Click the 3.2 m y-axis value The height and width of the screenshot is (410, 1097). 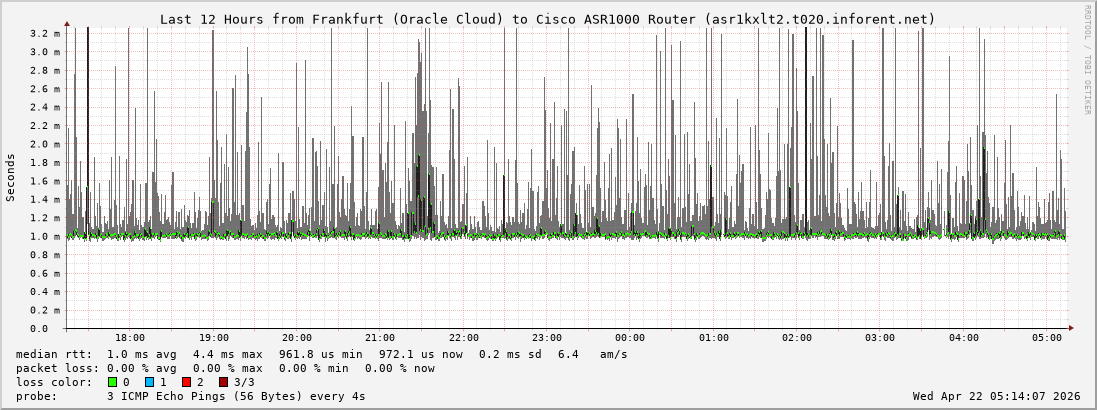tap(44, 33)
